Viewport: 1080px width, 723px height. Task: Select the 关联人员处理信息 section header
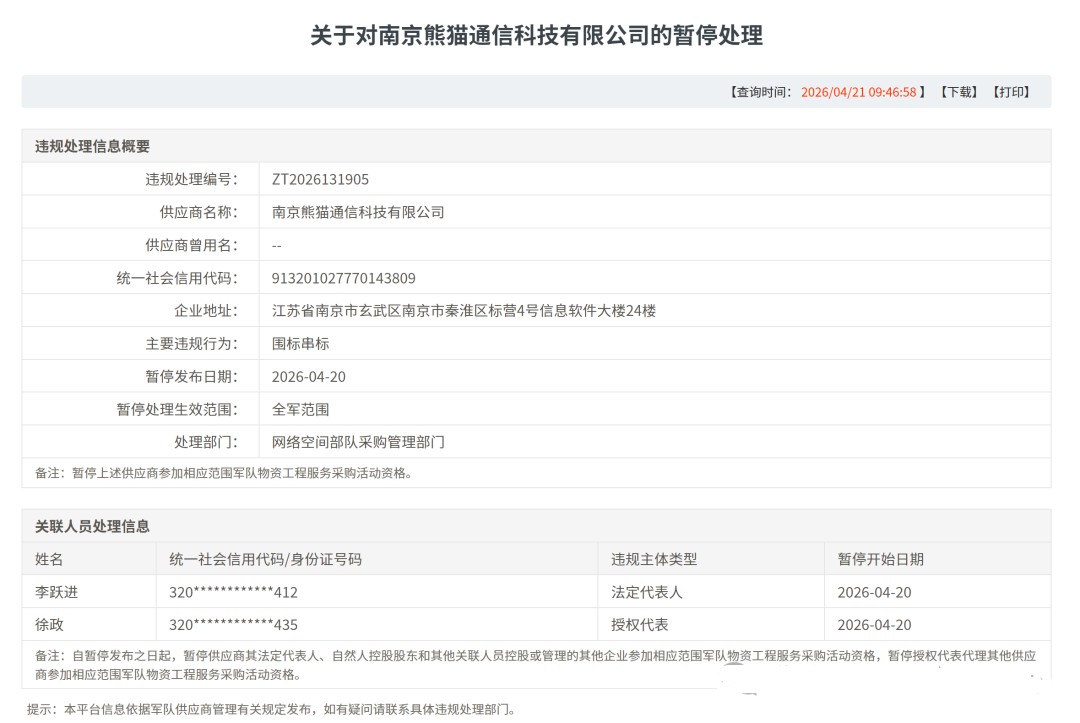[x=93, y=526]
